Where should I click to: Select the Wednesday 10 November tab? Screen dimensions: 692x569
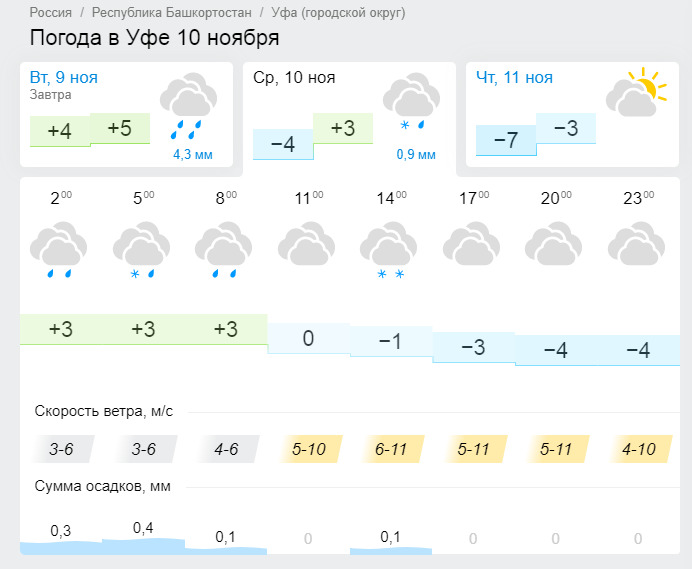(349, 118)
